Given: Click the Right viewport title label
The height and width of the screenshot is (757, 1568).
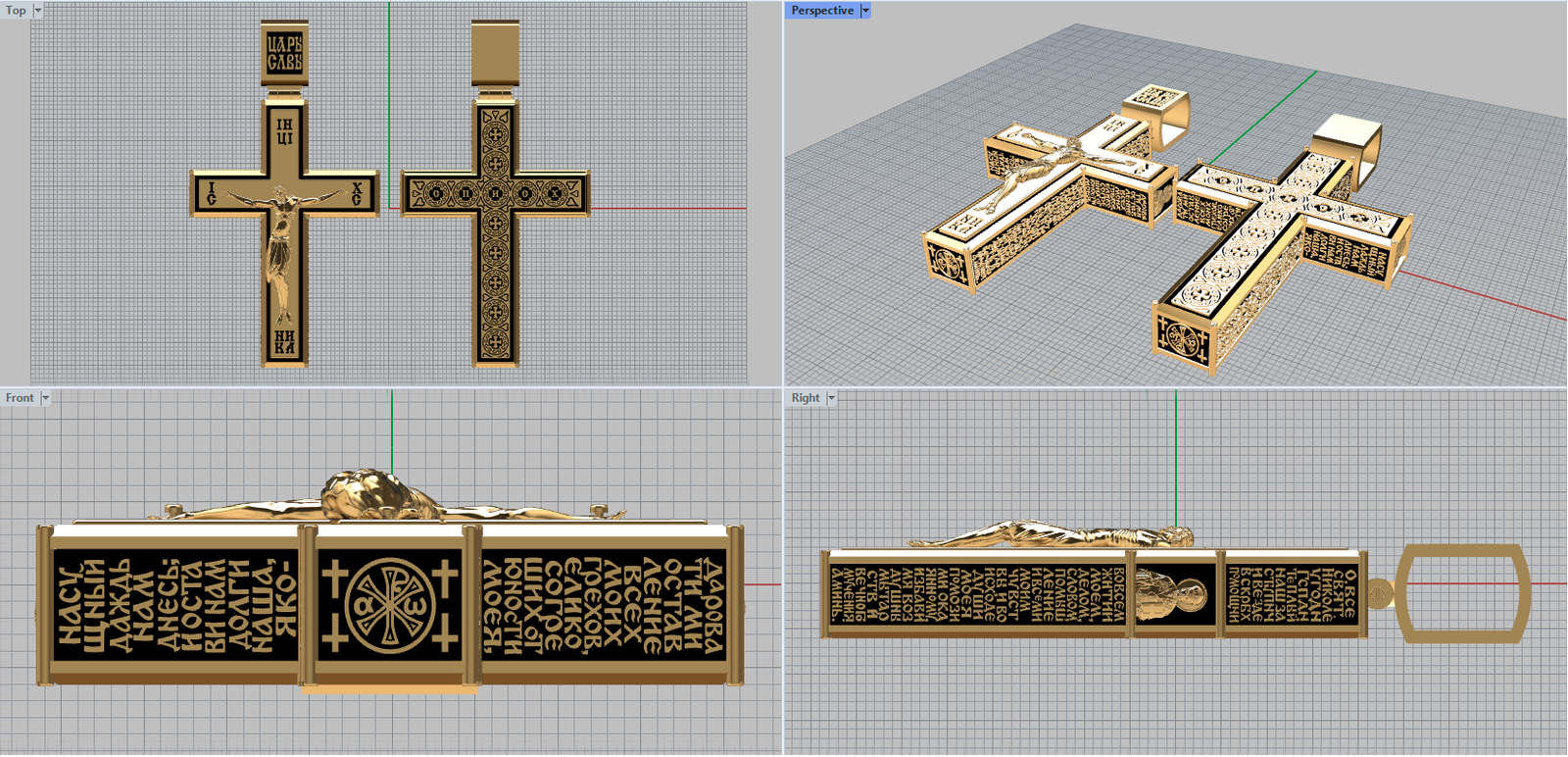Looking at the screenshot, I should point(805,398).
